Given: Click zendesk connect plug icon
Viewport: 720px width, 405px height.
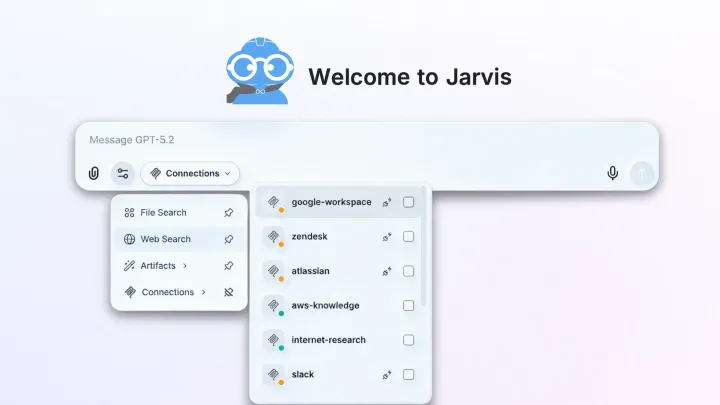Looking at the screenshot, I should pyautogui.click(x=387, y=237).
